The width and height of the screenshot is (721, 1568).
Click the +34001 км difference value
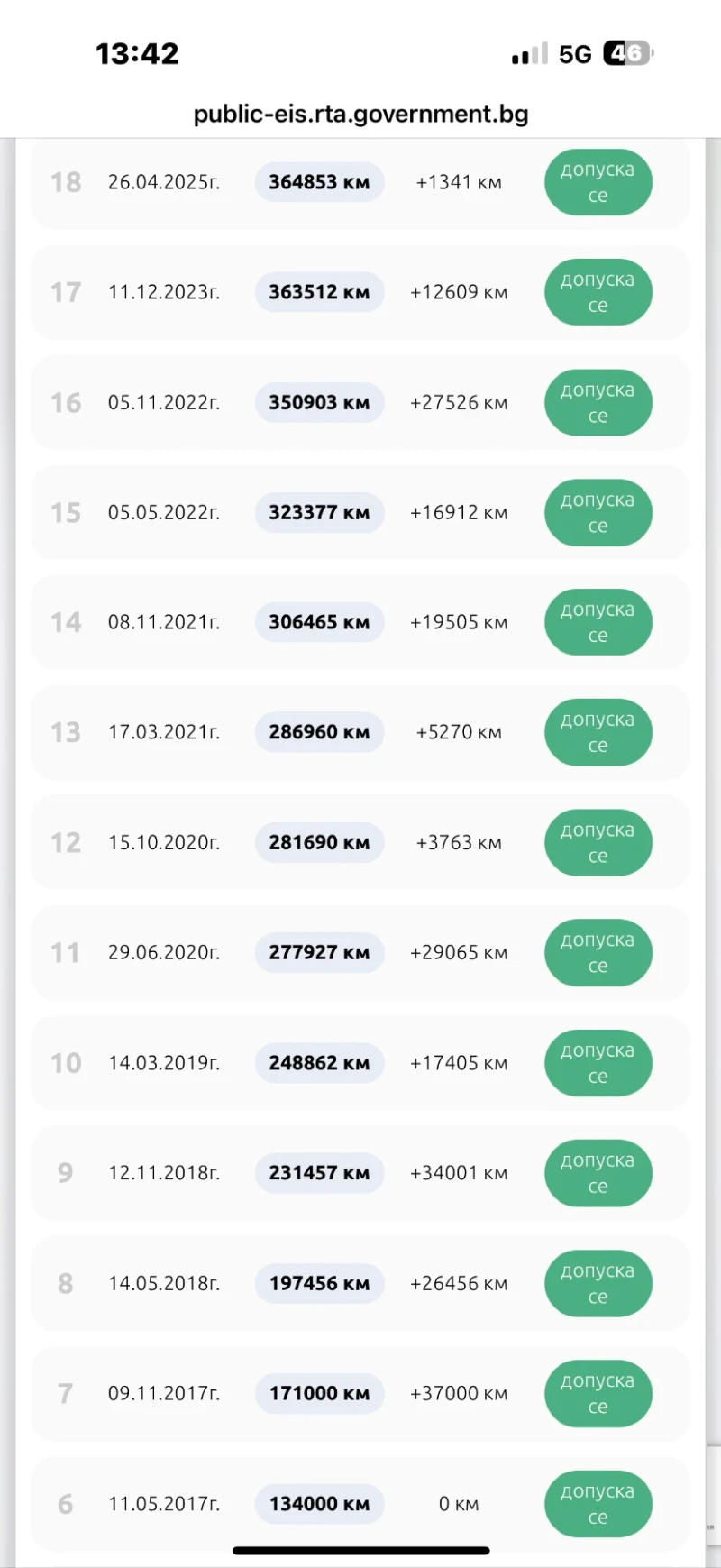coord(459,1173)
